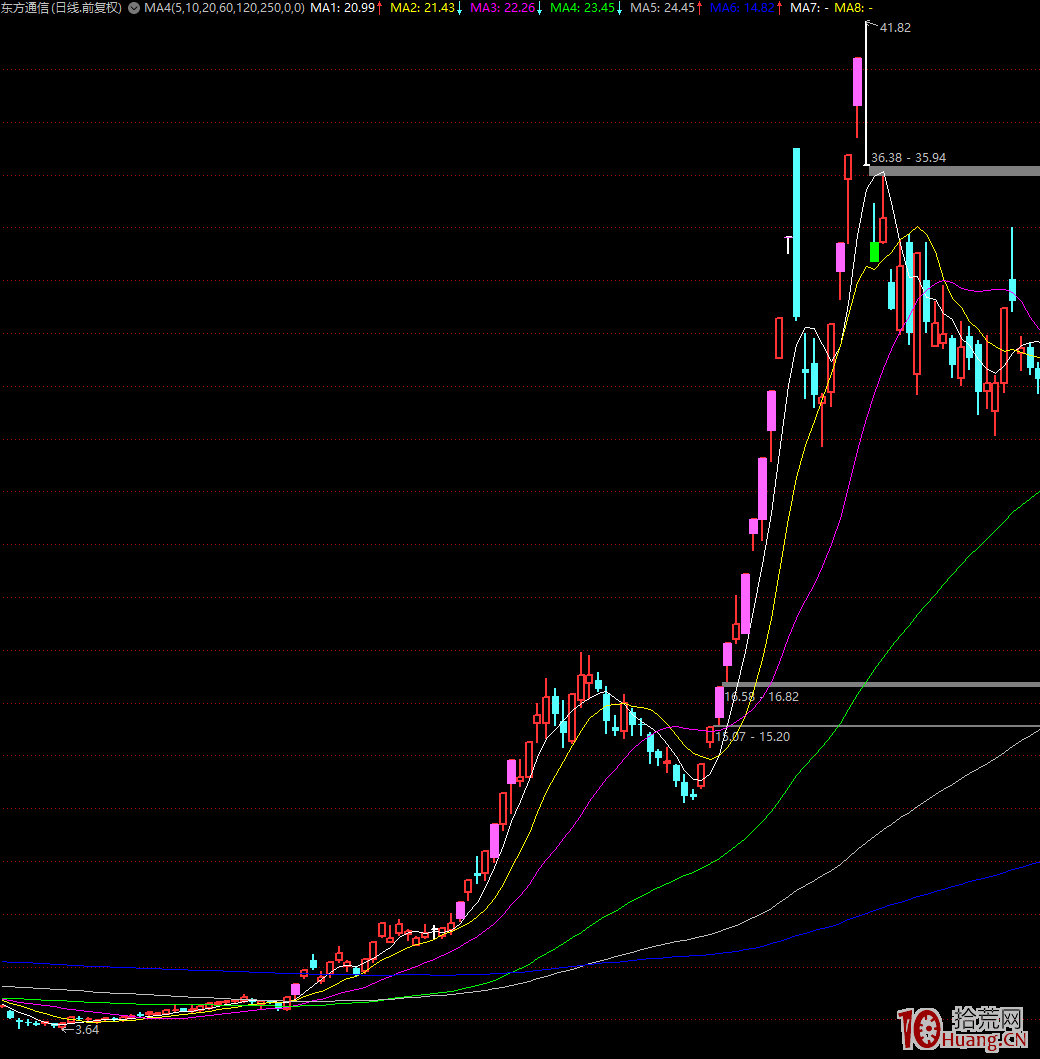Click the 41.82 peak price label

[x=895, y=28]
